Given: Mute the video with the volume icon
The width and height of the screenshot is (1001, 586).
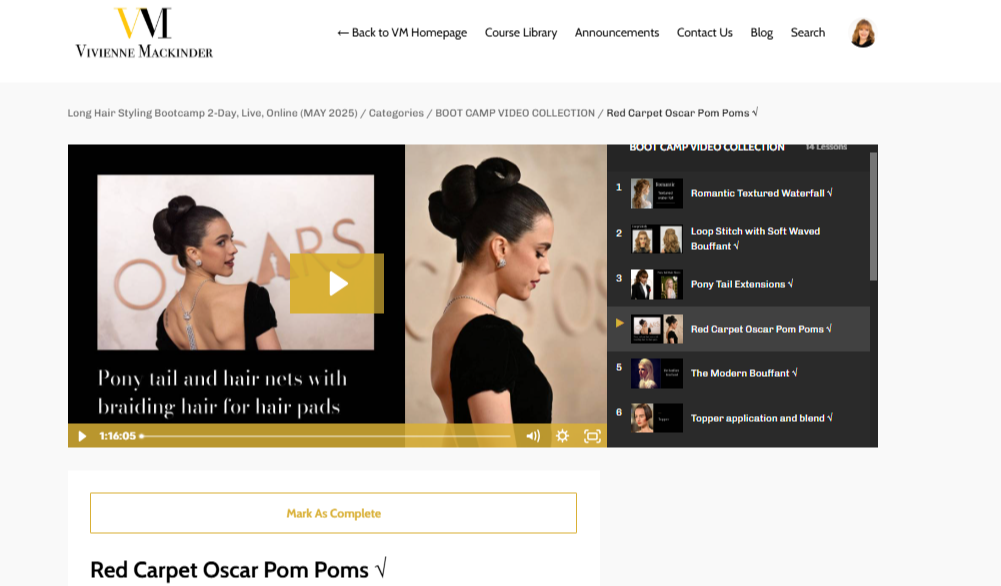Looking at the screenshot, I should coord(533,436).
